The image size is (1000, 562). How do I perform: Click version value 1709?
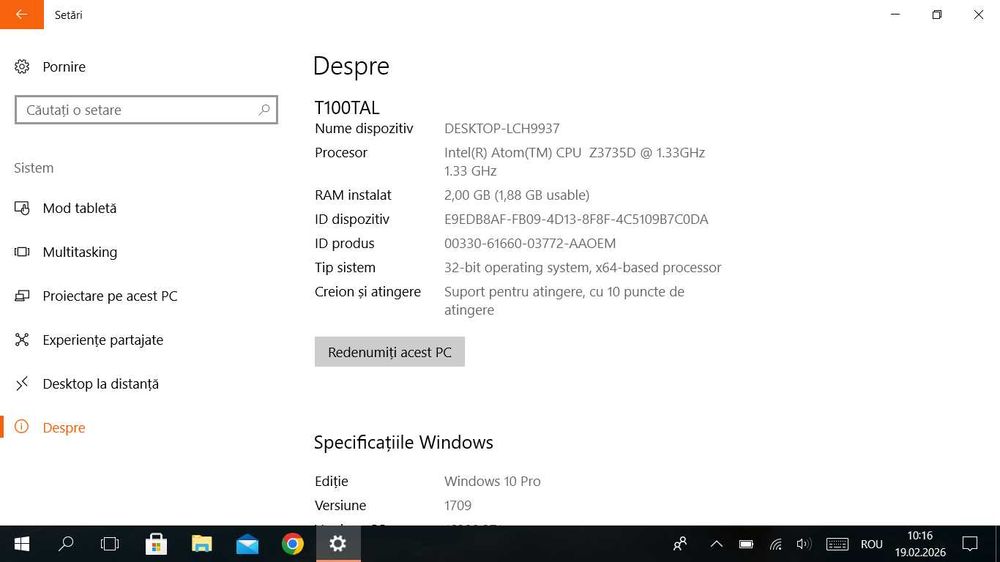pyautogui.click(x=458, y=505)
